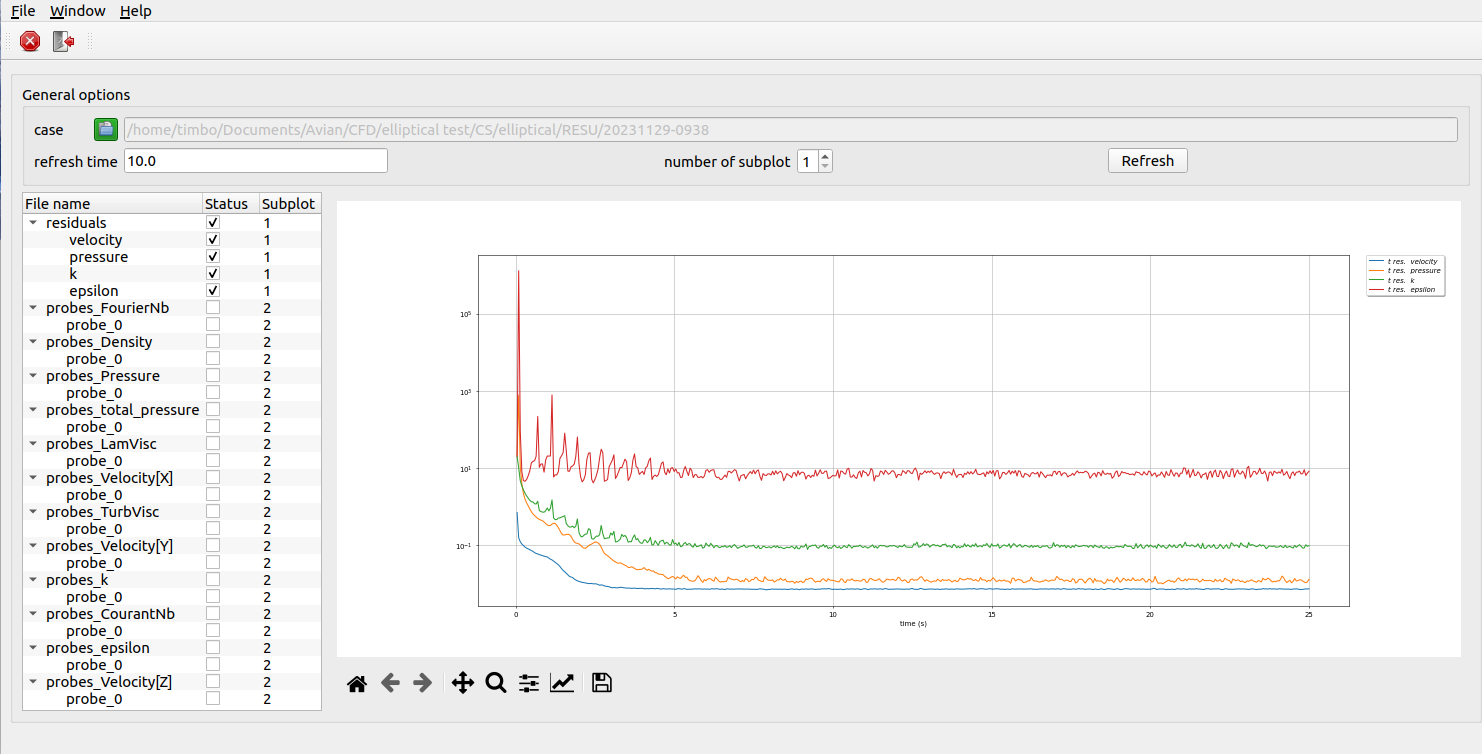Viewport: 1482px width, 754px height.
Task: Open the Edit axis curve parameters icon
Action: coord(562,684)
